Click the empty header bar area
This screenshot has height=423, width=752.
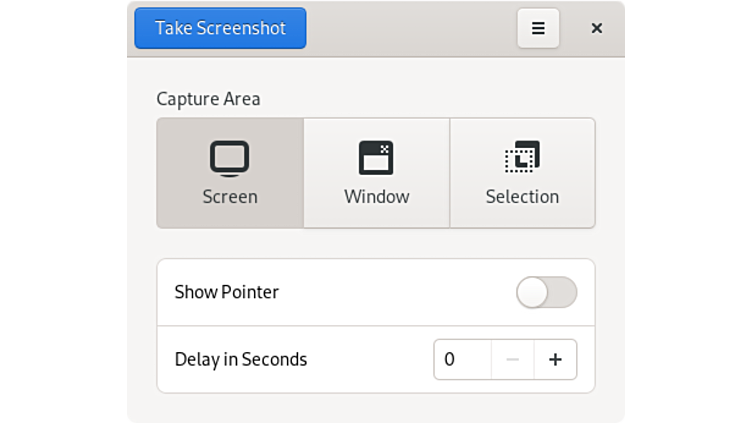tap(410, 28)
